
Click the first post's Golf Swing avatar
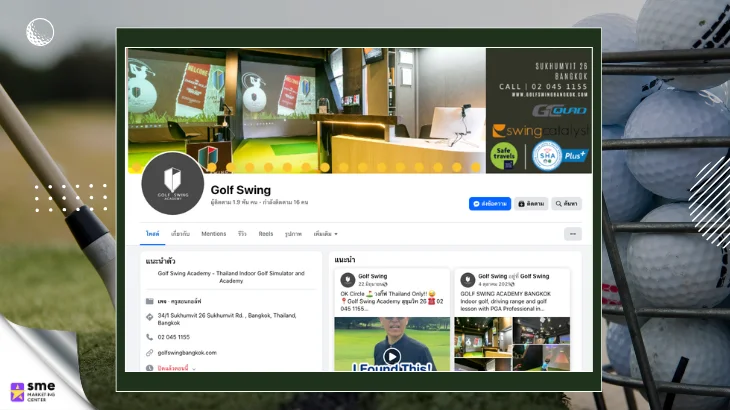coord(347,280)
